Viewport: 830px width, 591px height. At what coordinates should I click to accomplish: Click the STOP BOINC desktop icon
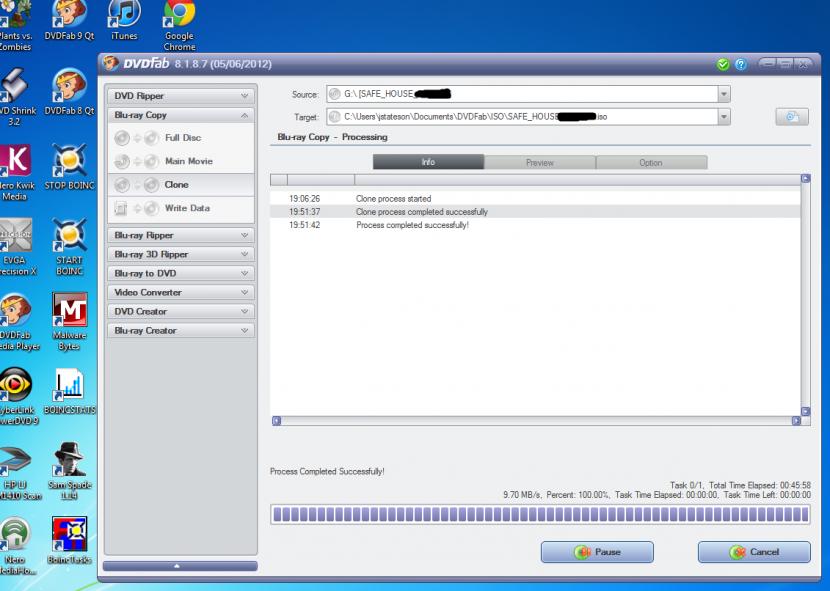click(69, 167)
